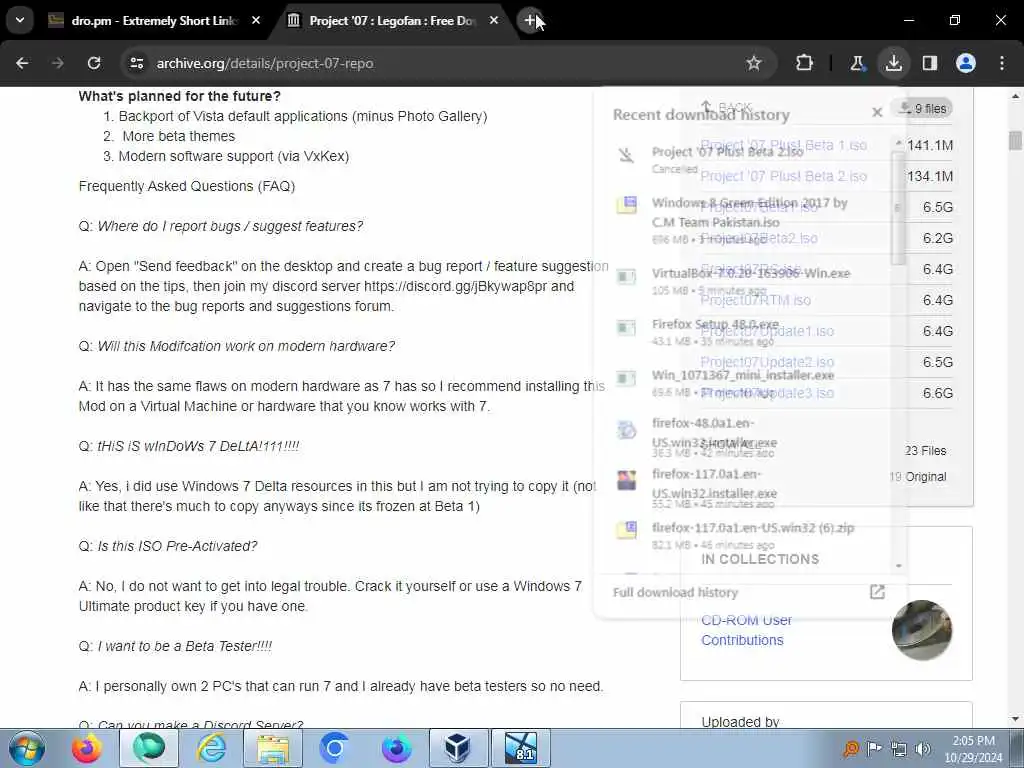Open the 8.1 virtual machine taskbar icon

[520, 748]
